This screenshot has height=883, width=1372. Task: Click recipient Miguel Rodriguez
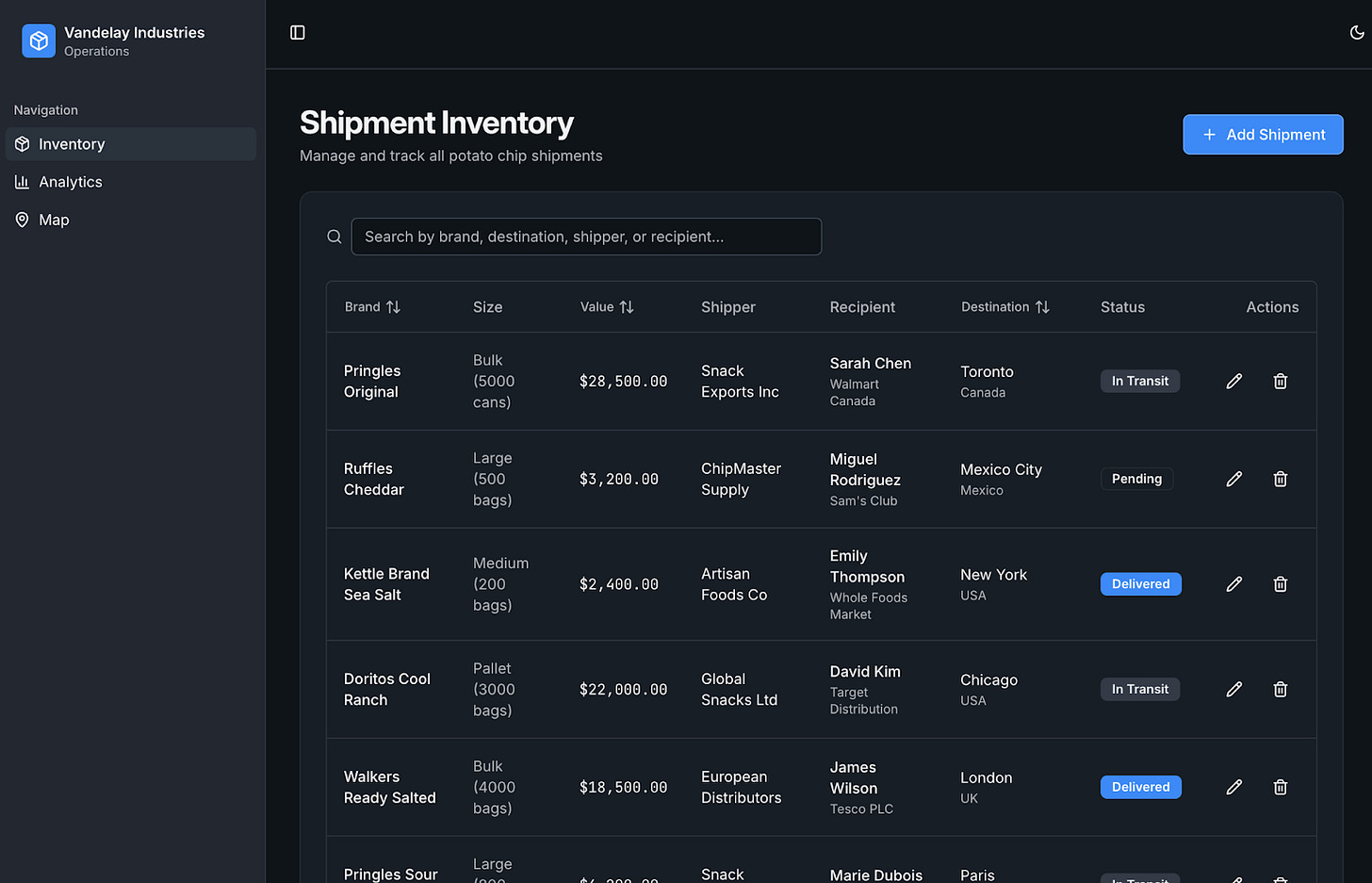coord(865,470)
